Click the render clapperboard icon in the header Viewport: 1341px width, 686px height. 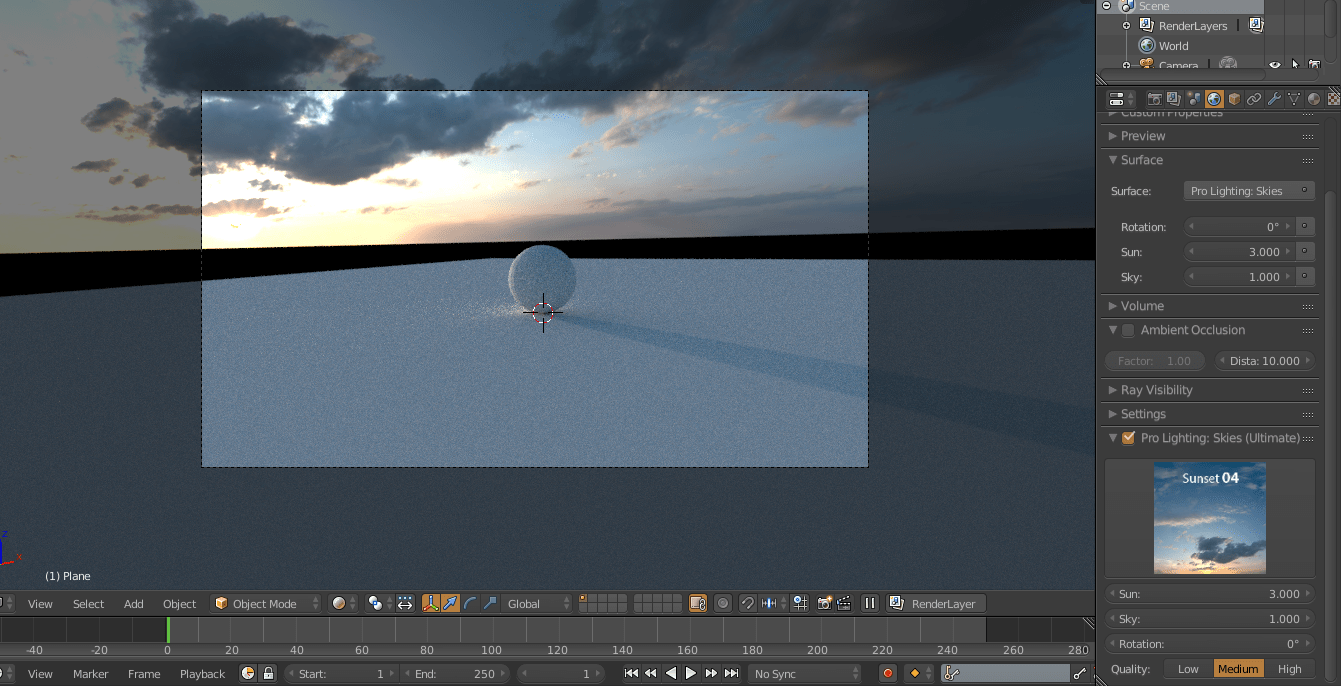(843, 603)
